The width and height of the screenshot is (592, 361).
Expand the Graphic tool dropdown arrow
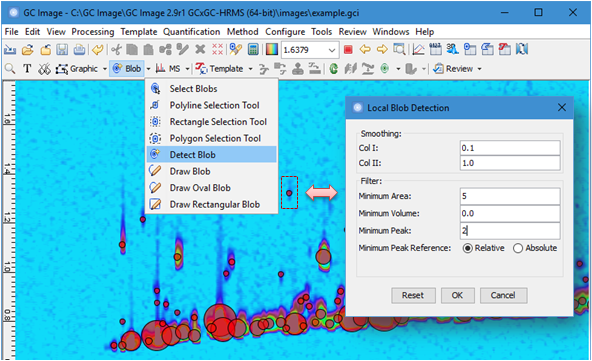[x=105, y=69]
